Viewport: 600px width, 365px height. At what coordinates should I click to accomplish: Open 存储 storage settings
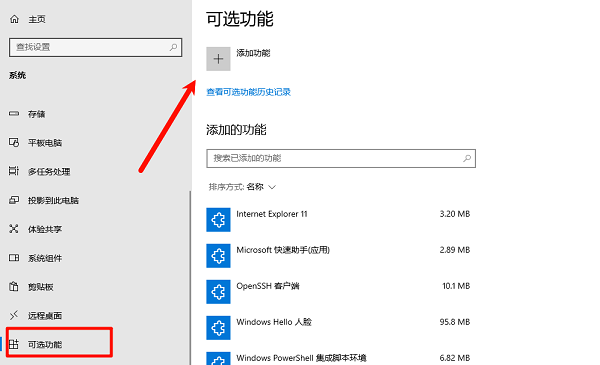36,114
